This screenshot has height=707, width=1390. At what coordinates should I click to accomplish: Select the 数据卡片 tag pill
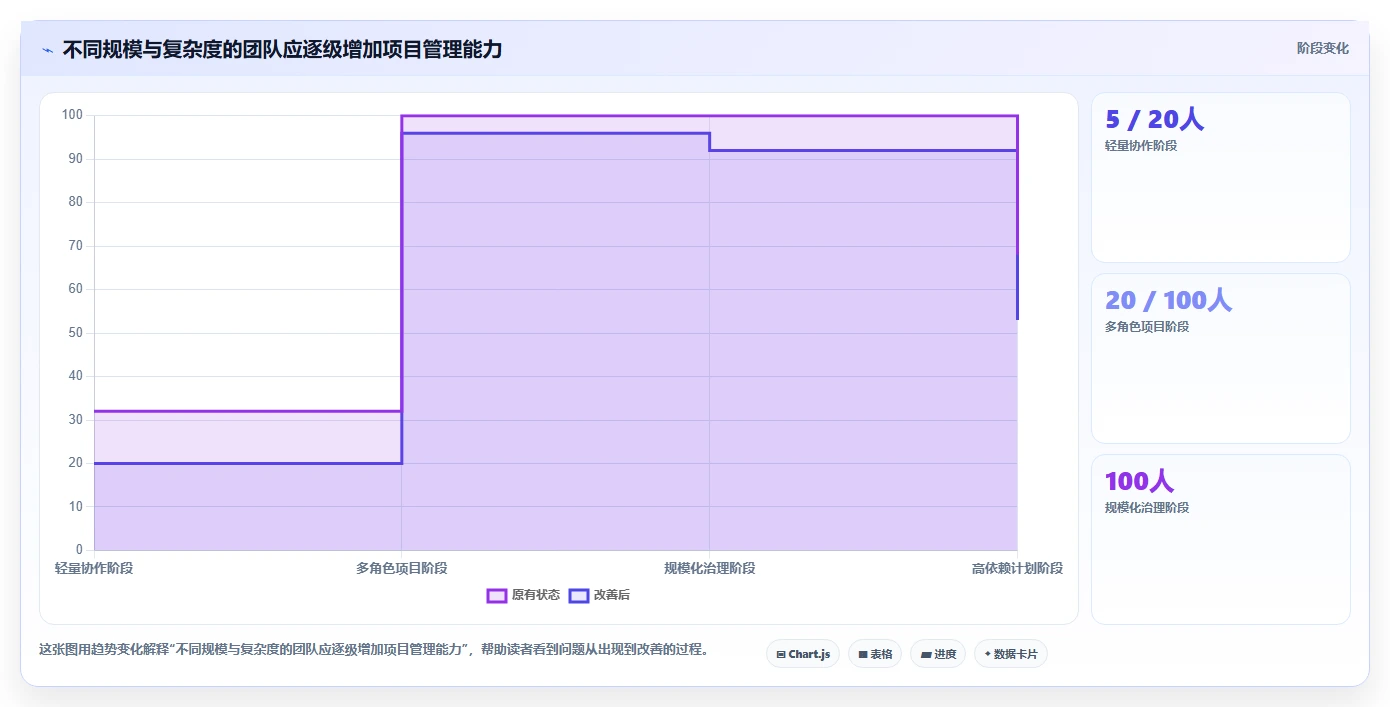1011,654
